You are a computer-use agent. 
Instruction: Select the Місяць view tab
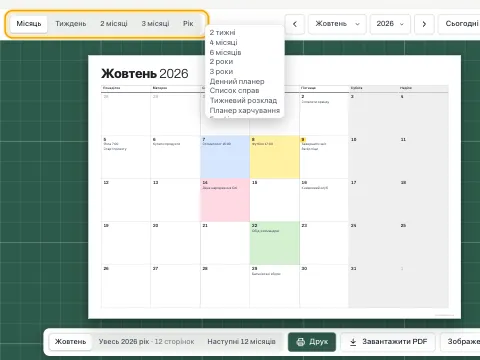29,24
